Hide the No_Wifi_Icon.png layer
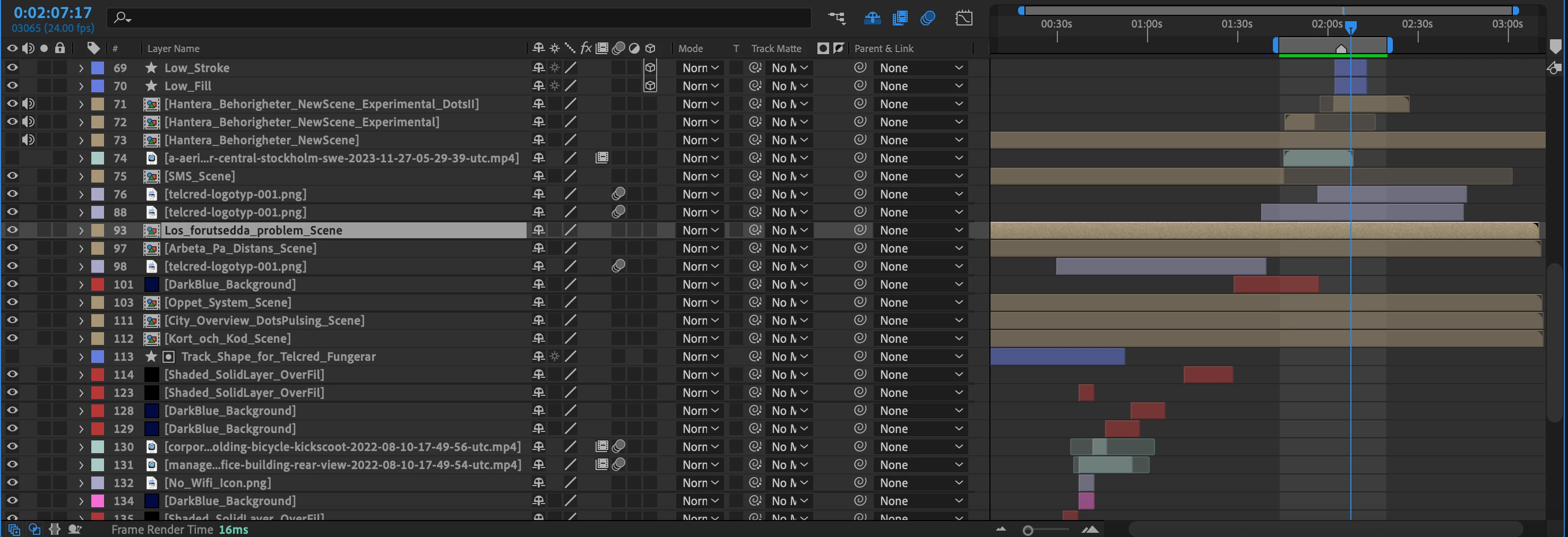This screenshot has height=537, width=1568. 12,483
